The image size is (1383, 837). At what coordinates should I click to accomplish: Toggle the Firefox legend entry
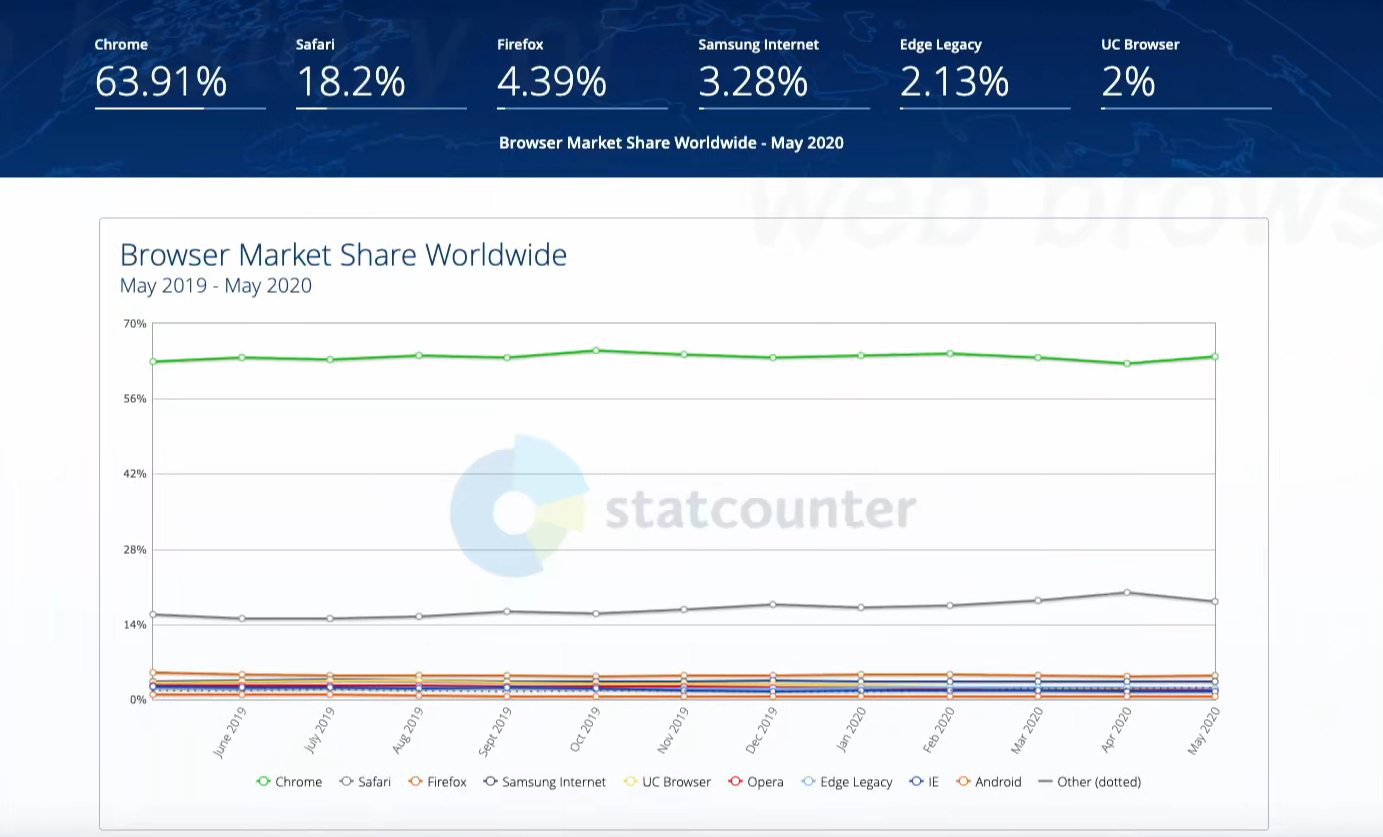click(437, 782)
